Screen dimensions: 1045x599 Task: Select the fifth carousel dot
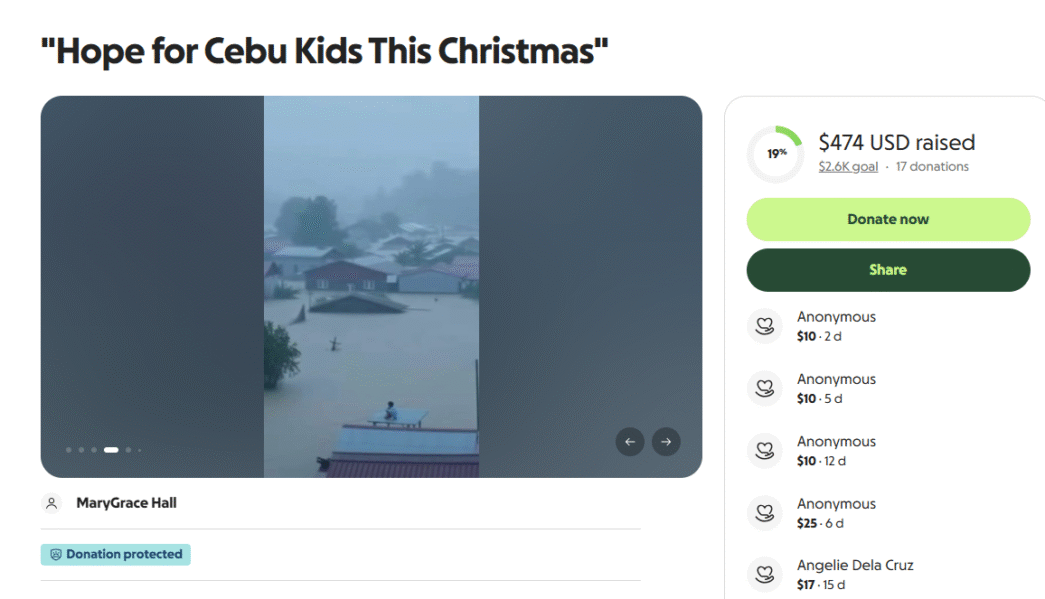click(x=128, y=450)
